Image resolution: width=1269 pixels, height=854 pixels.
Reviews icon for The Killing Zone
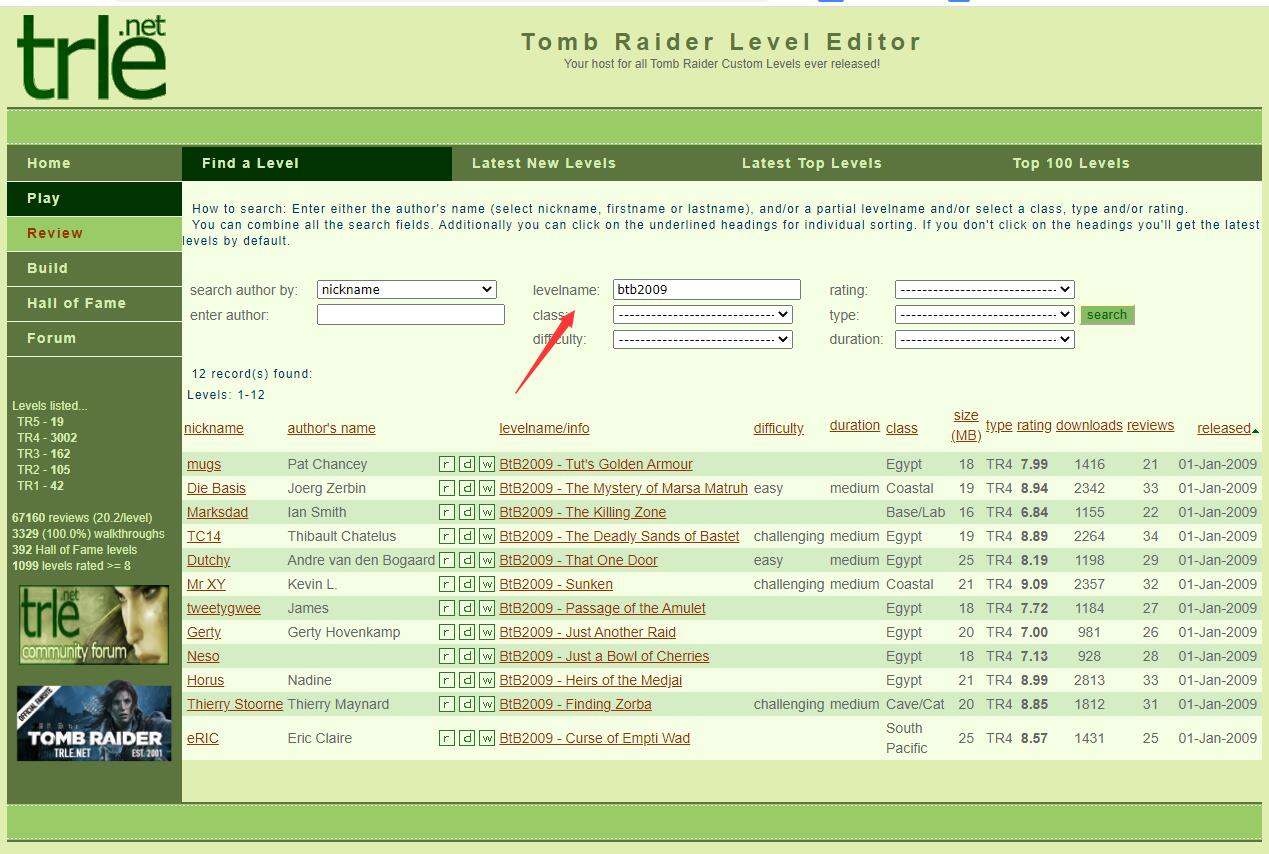point(447,512)
